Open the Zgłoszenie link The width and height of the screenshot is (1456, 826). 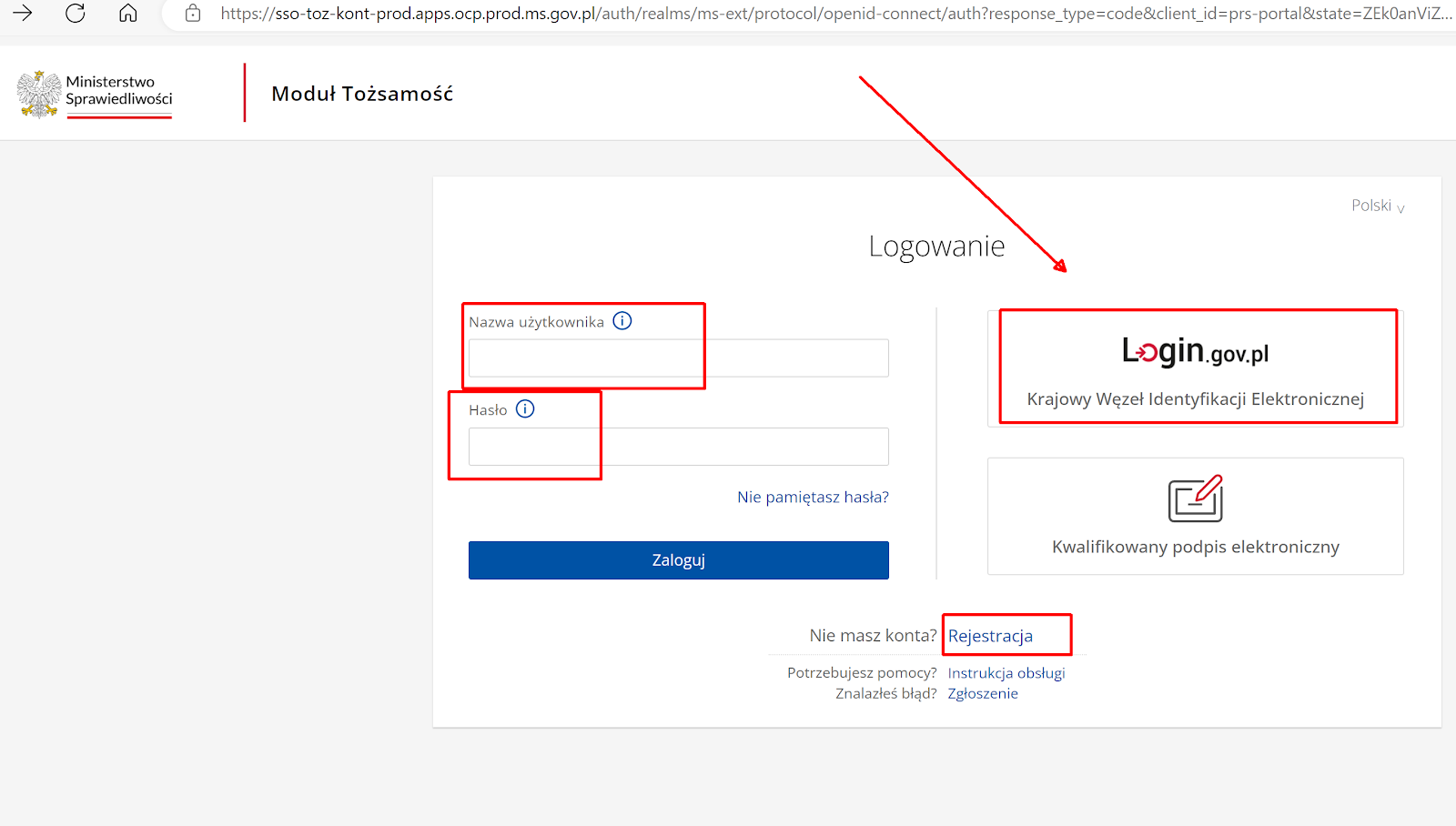click(983, 693)
